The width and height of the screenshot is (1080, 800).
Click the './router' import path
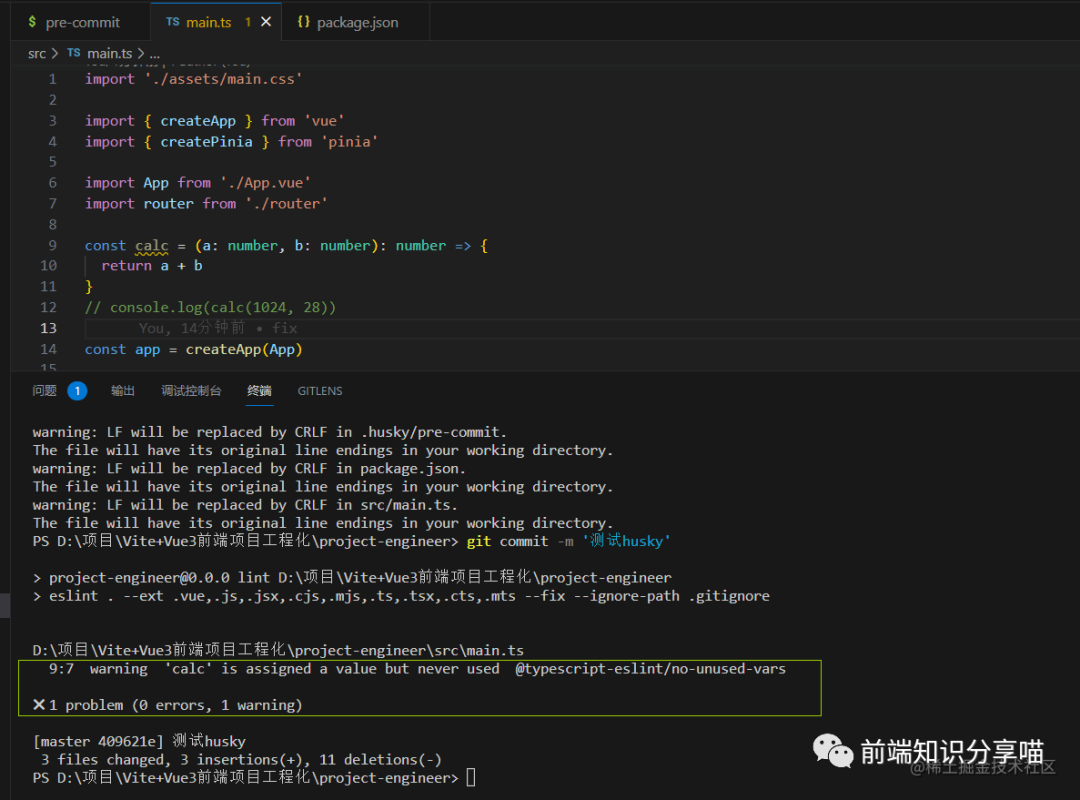pyautogui.click(x=287, y=203)
